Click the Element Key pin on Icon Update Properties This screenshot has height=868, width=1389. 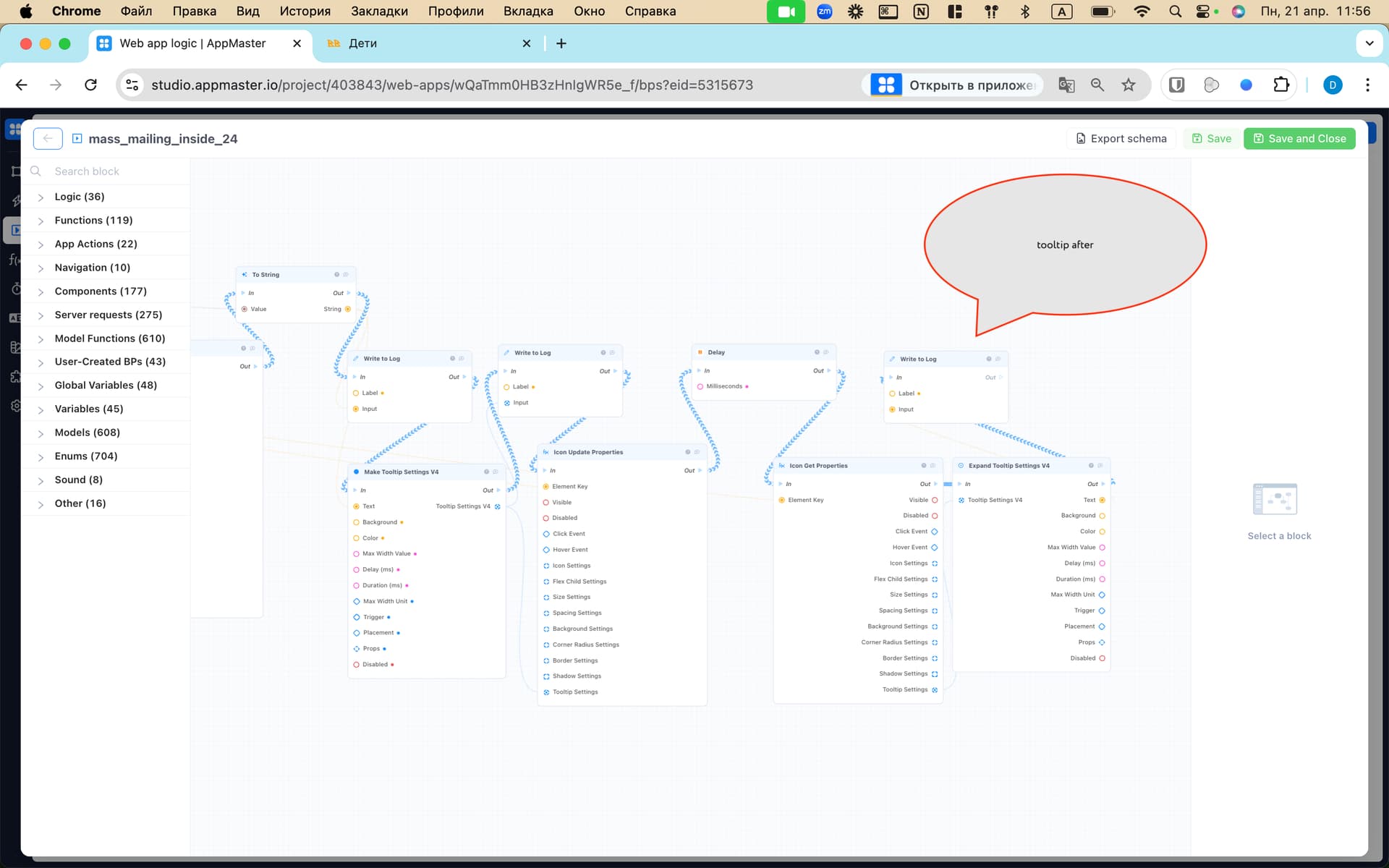pyautogui.click(x=545, y=487)
